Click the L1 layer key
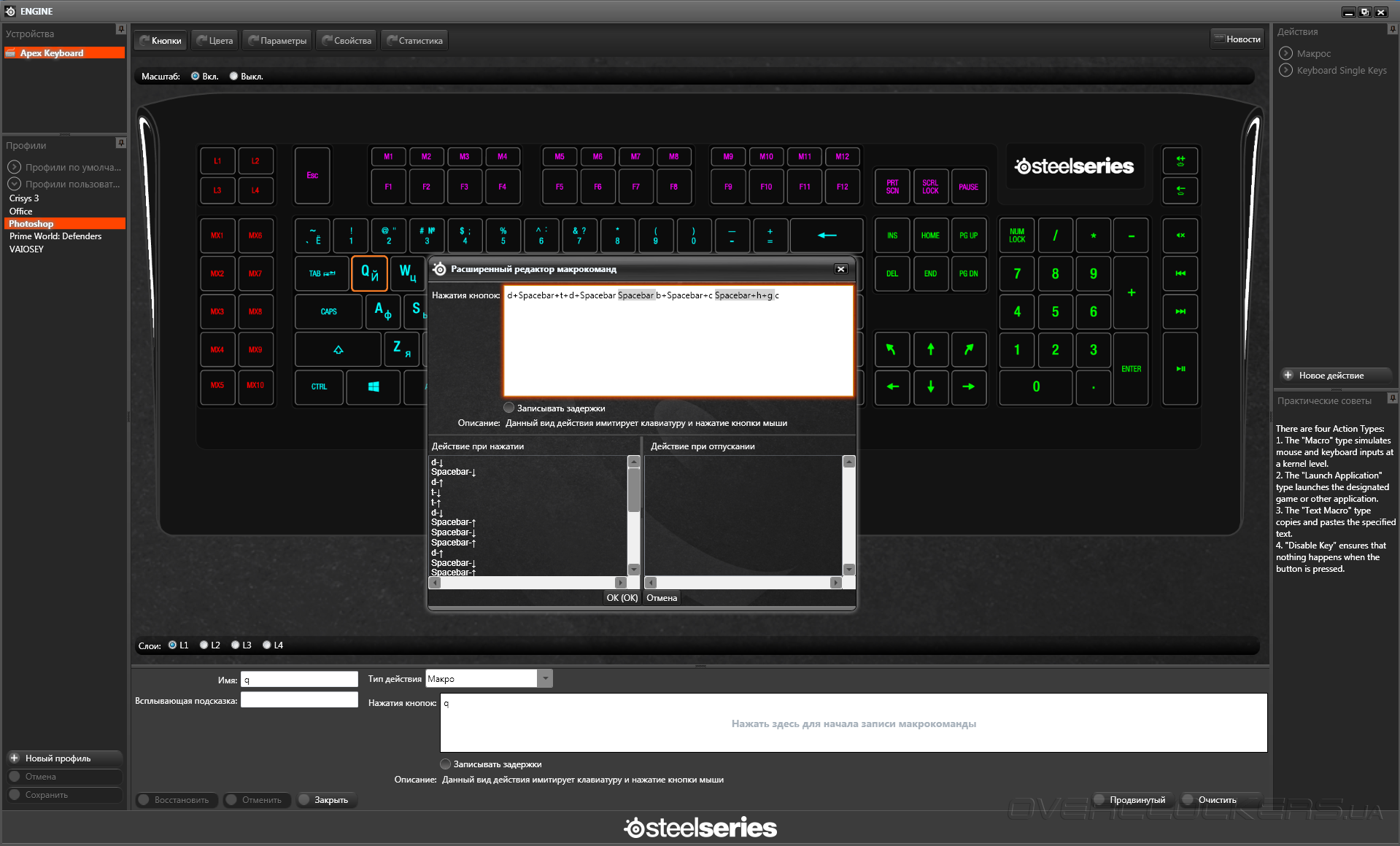The width and height of the screenshot is (1400, 846). 217,161
